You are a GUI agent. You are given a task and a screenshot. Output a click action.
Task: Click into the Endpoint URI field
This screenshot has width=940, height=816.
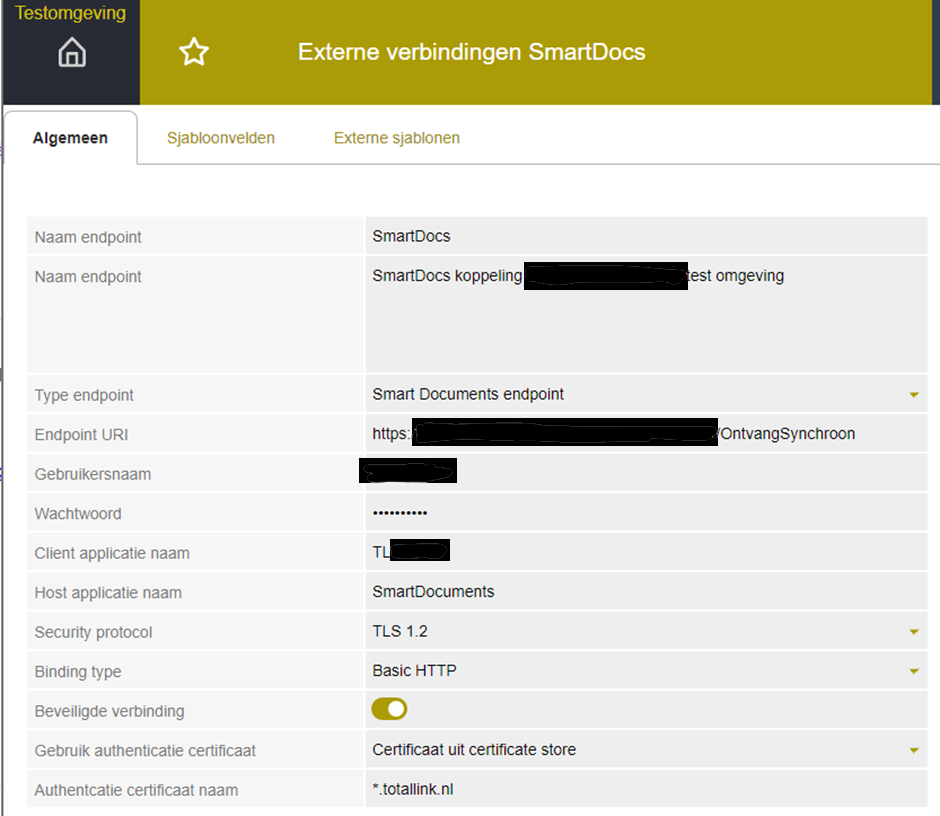coord(646,434)
